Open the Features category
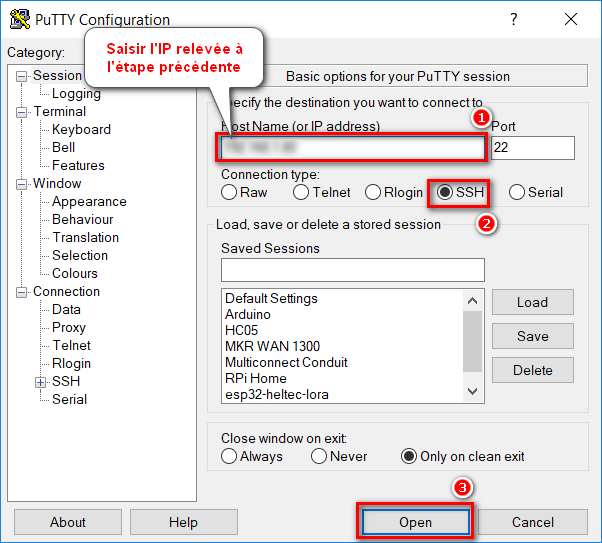The height and width of the screenshot is (543, 602). tap(78, 166)
